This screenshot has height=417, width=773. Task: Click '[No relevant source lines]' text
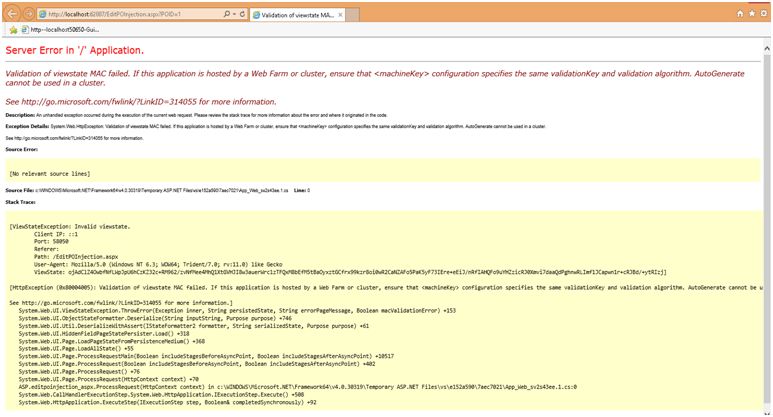click(x=50, y=174)
